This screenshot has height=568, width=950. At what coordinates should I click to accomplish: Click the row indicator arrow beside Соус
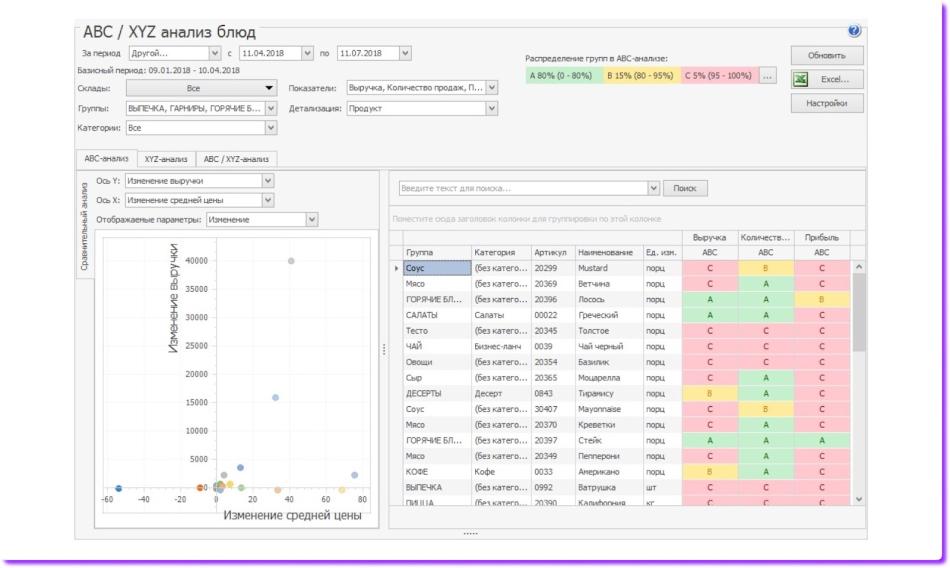396,268
